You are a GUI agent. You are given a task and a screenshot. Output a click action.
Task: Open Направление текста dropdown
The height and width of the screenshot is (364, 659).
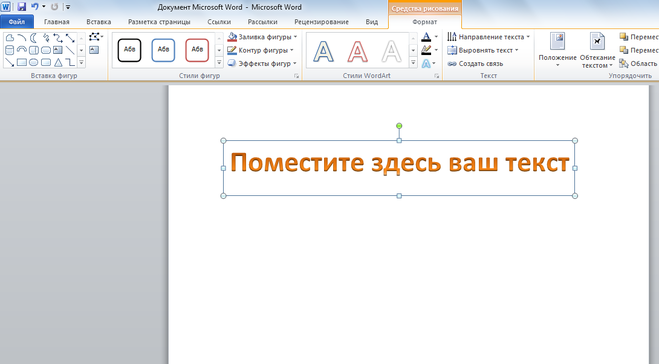click(x=489, y=37)
